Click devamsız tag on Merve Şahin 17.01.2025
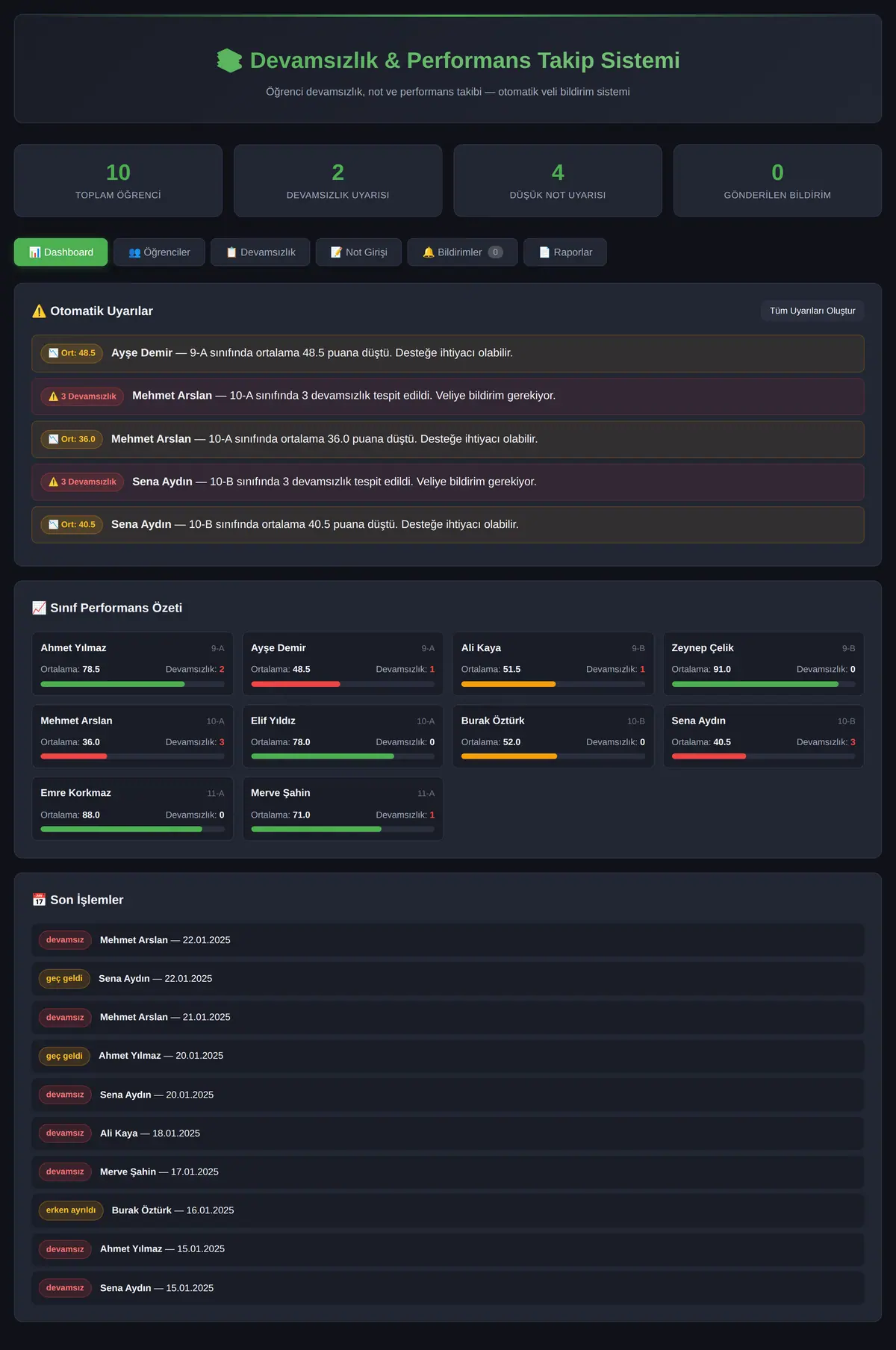Screen dimensions: 896x1350 tap(65, 1172)
